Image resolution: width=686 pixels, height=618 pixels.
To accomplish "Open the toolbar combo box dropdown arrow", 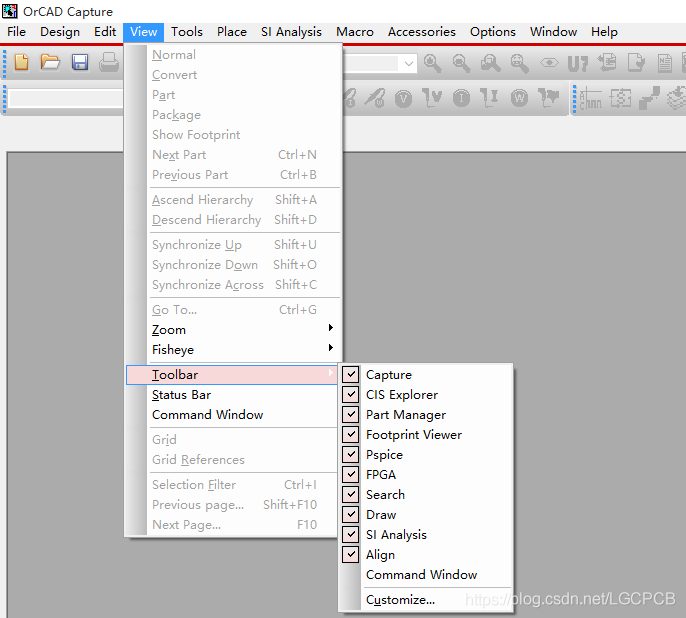I will tap(409, 63).
